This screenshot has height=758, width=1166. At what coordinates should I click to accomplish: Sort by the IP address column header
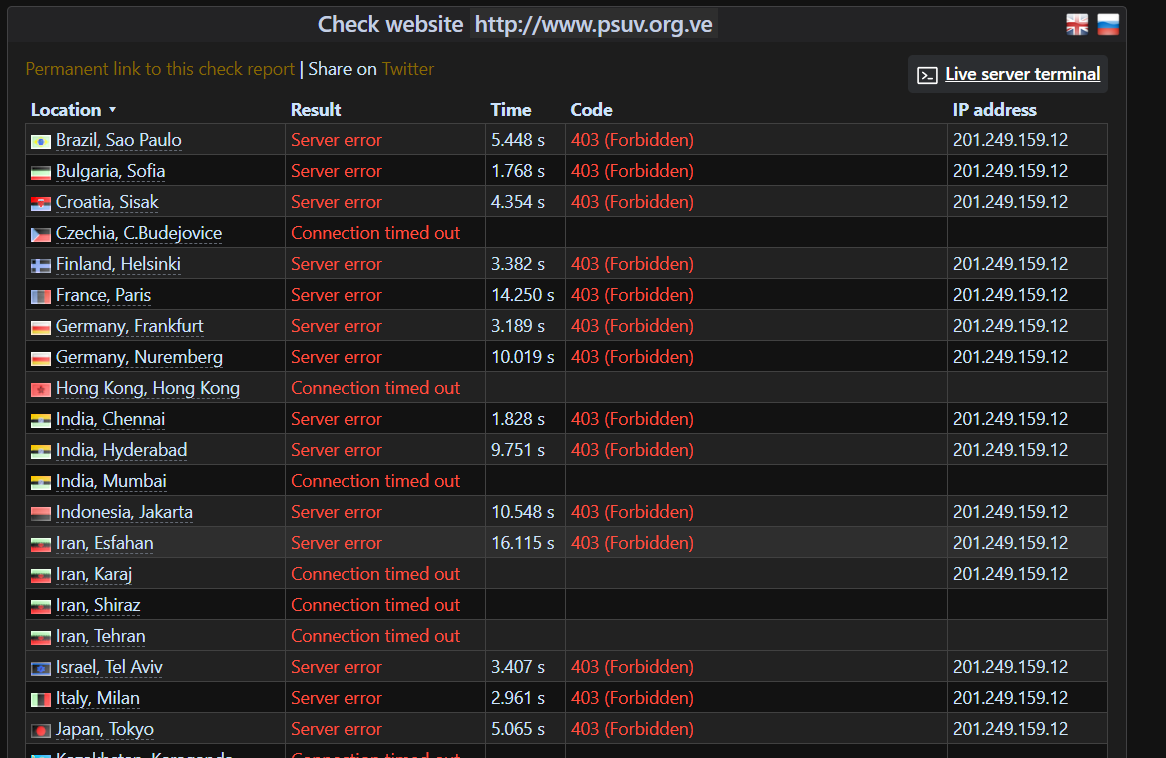[994, 110]
